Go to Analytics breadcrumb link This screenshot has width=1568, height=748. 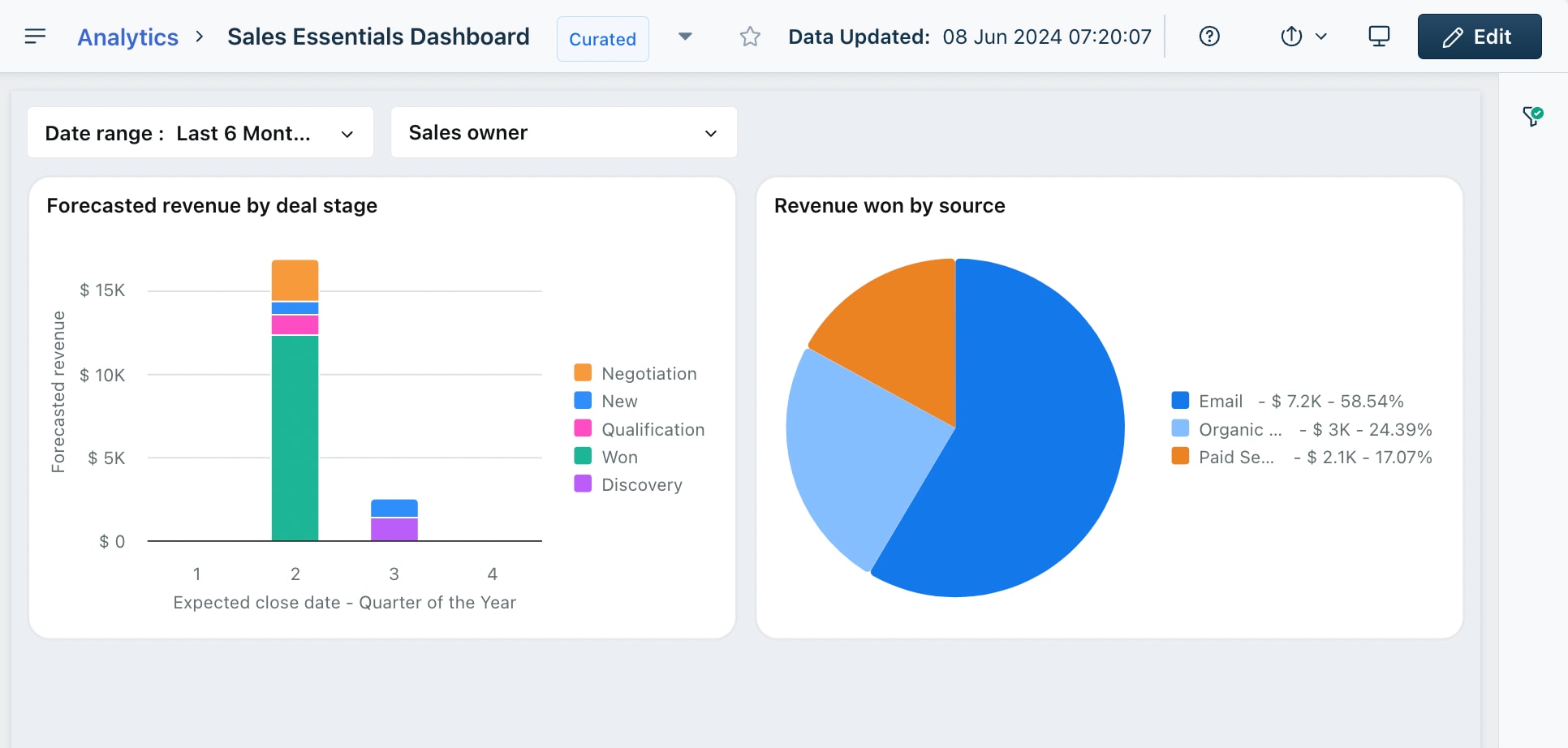tap(127, 37)
